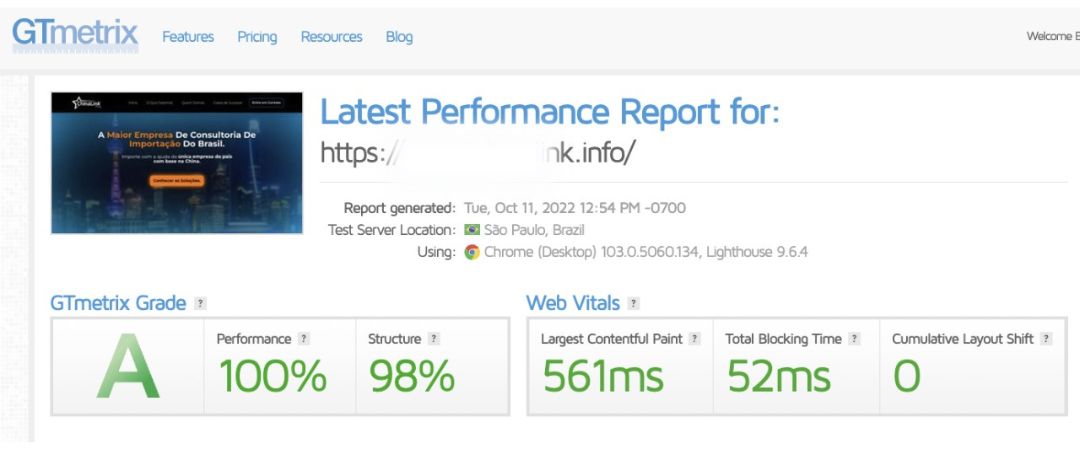Click the tested URL ending in .info
1080x450 pixels.
pos(476,154)
